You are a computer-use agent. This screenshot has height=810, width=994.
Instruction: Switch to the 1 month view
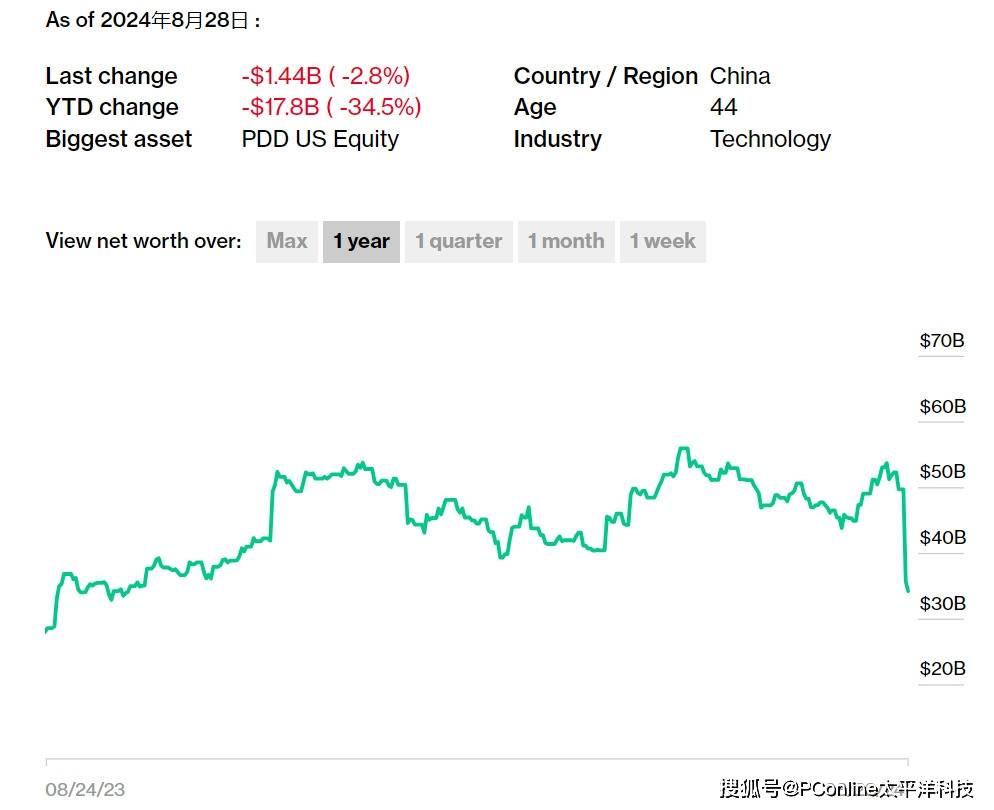point(566,242)
